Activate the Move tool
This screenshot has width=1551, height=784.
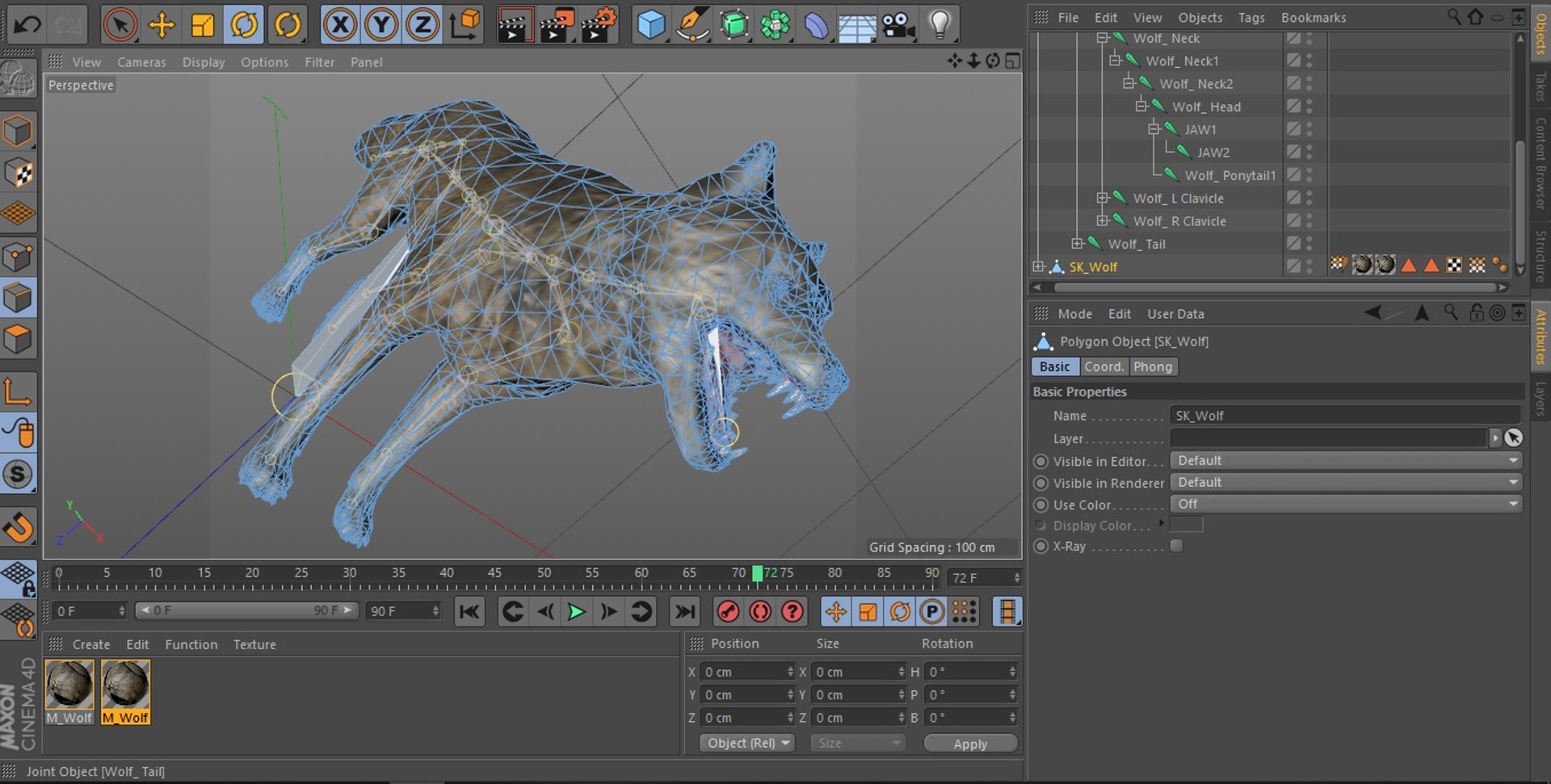coord(162,24)
